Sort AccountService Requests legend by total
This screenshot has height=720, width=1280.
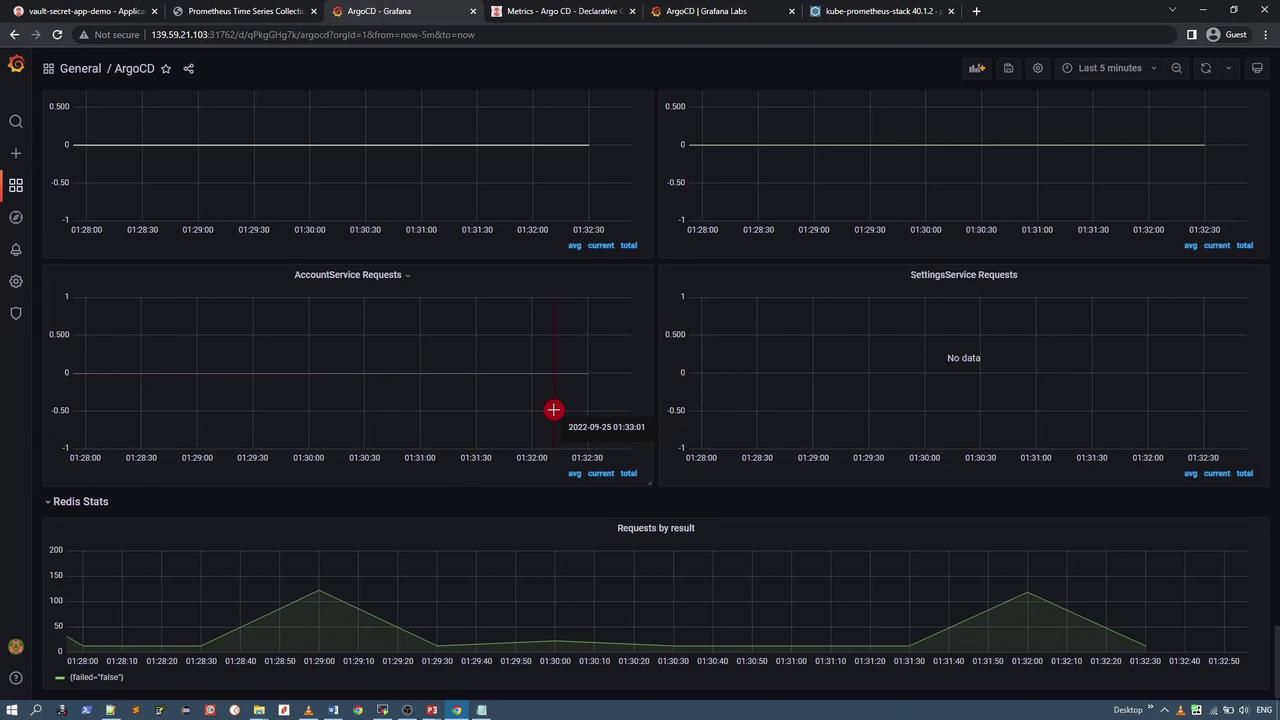click(x=628, y=474)
